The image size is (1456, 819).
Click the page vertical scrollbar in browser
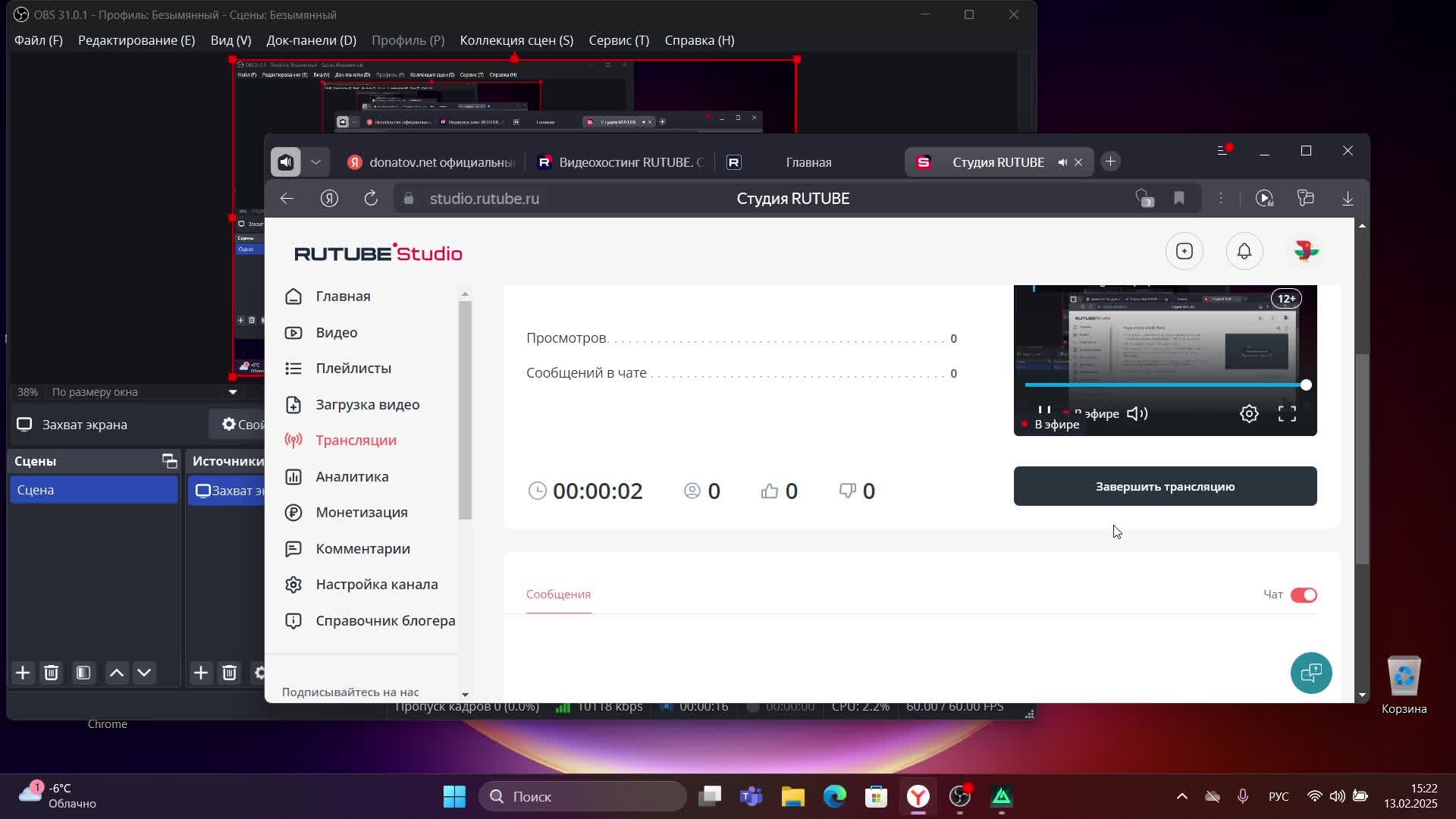[1362, 459]
